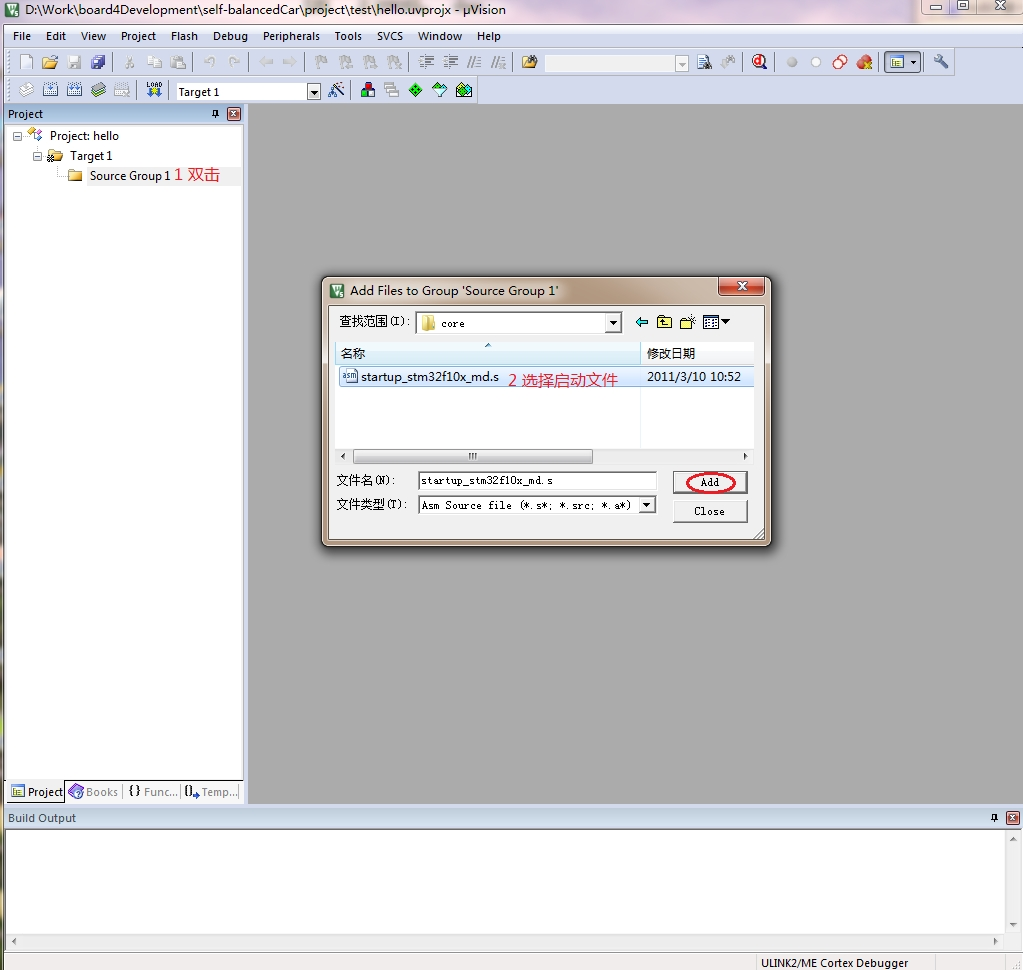Screen dimensions: 1023x970
Task: Open the Project menu
Action: 138,37
